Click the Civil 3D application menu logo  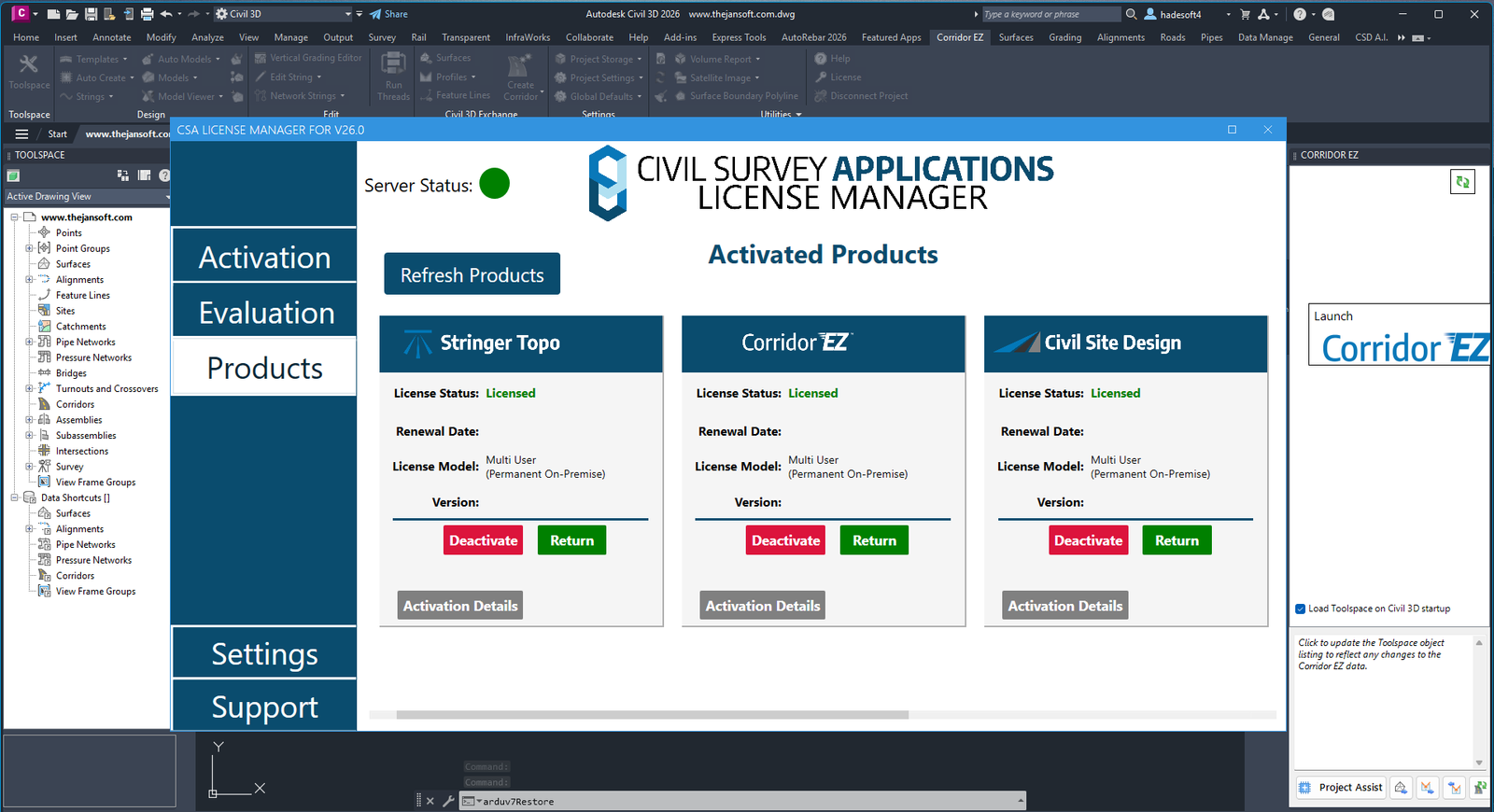click(19, 13)
